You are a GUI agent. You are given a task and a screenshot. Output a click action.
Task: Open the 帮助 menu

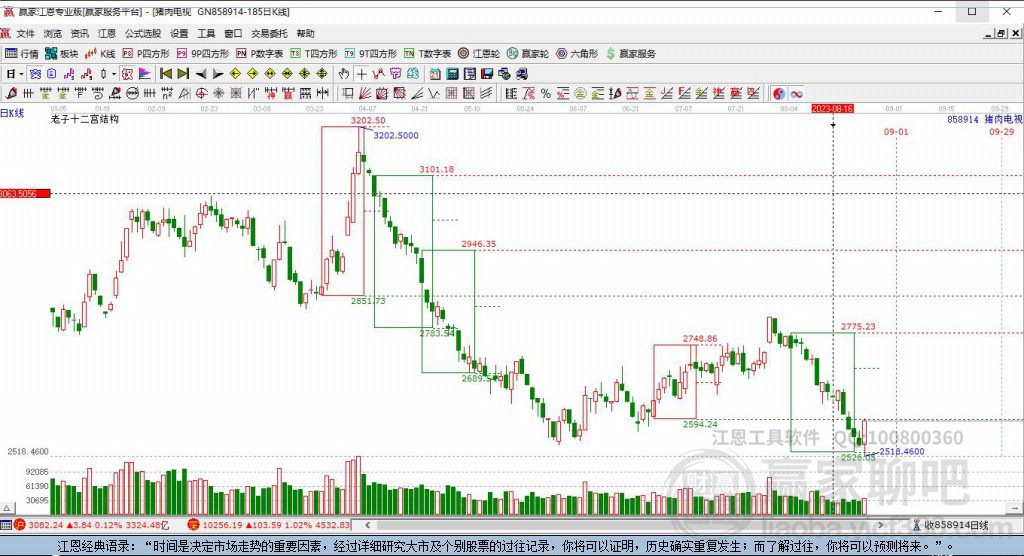(x=305, y=33)
